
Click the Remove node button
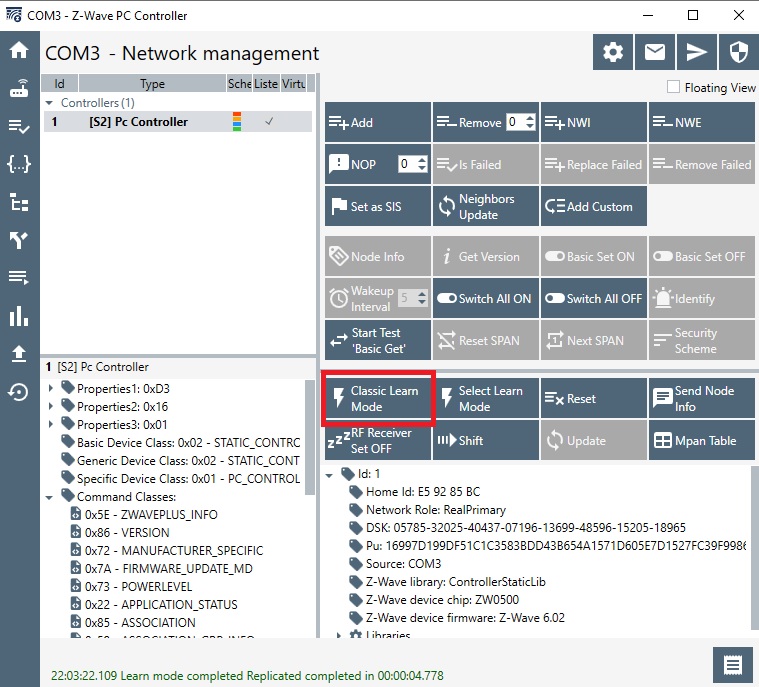pos(469,122)
